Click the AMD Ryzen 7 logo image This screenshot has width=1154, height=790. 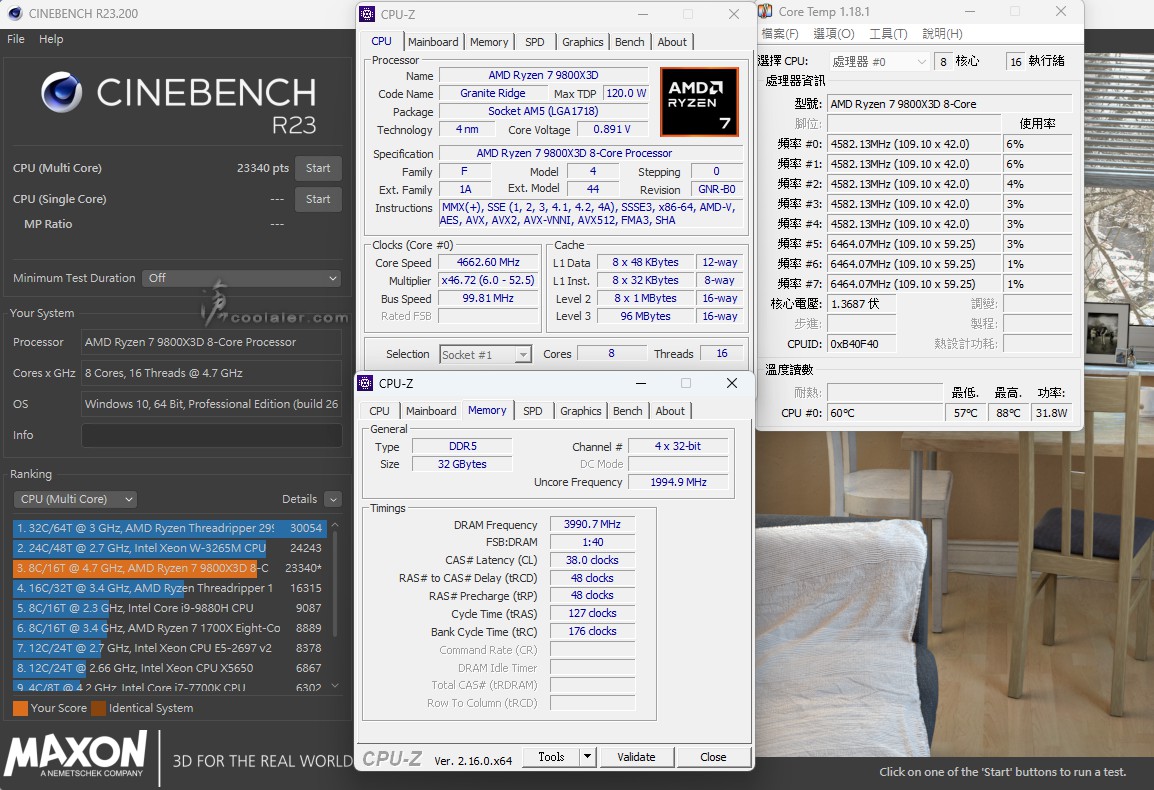click(x=699, y=102)
